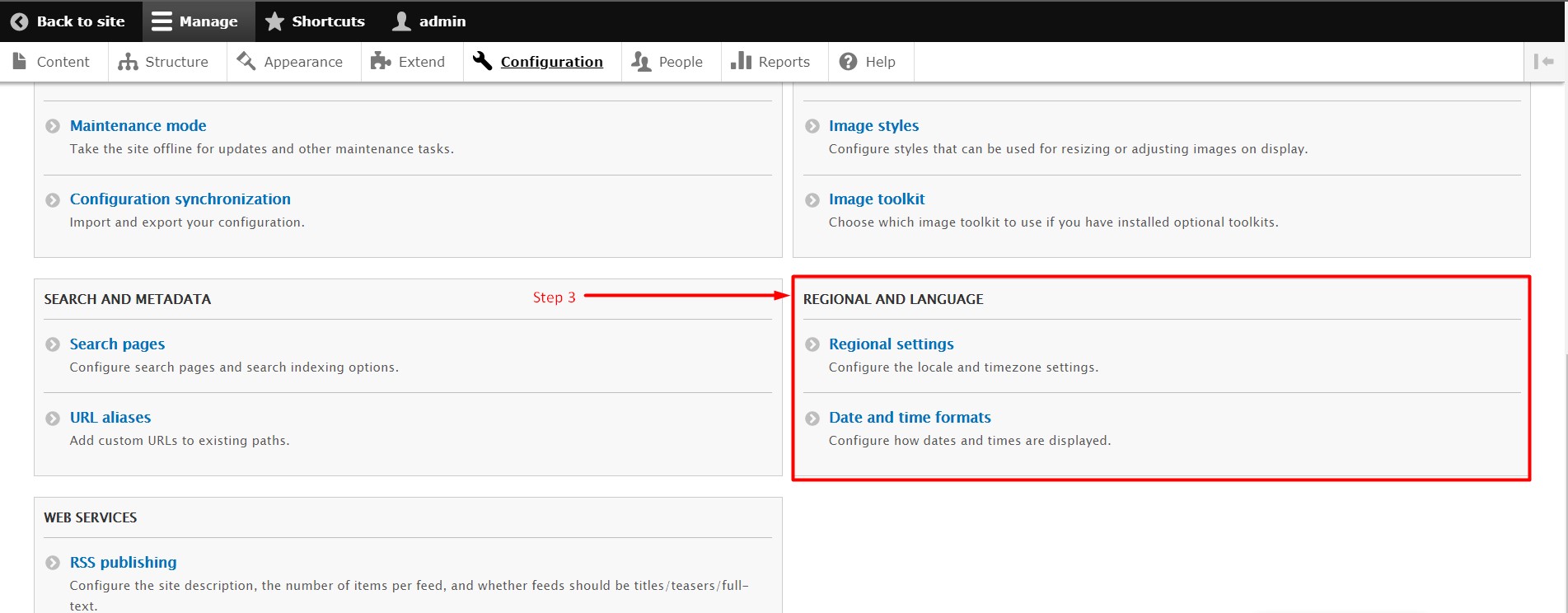Open the Regional settings link

[892, 344]
